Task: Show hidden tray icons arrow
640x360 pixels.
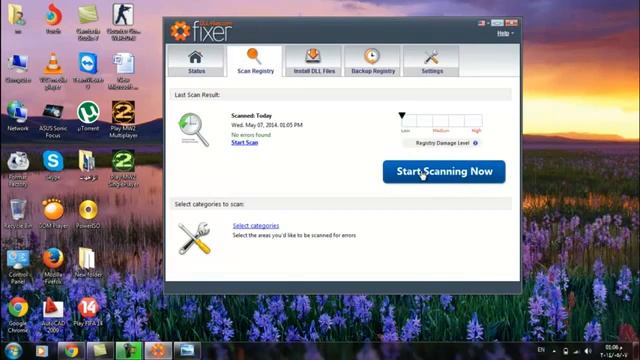Action: pyautogui.click(x=554, y=351)
